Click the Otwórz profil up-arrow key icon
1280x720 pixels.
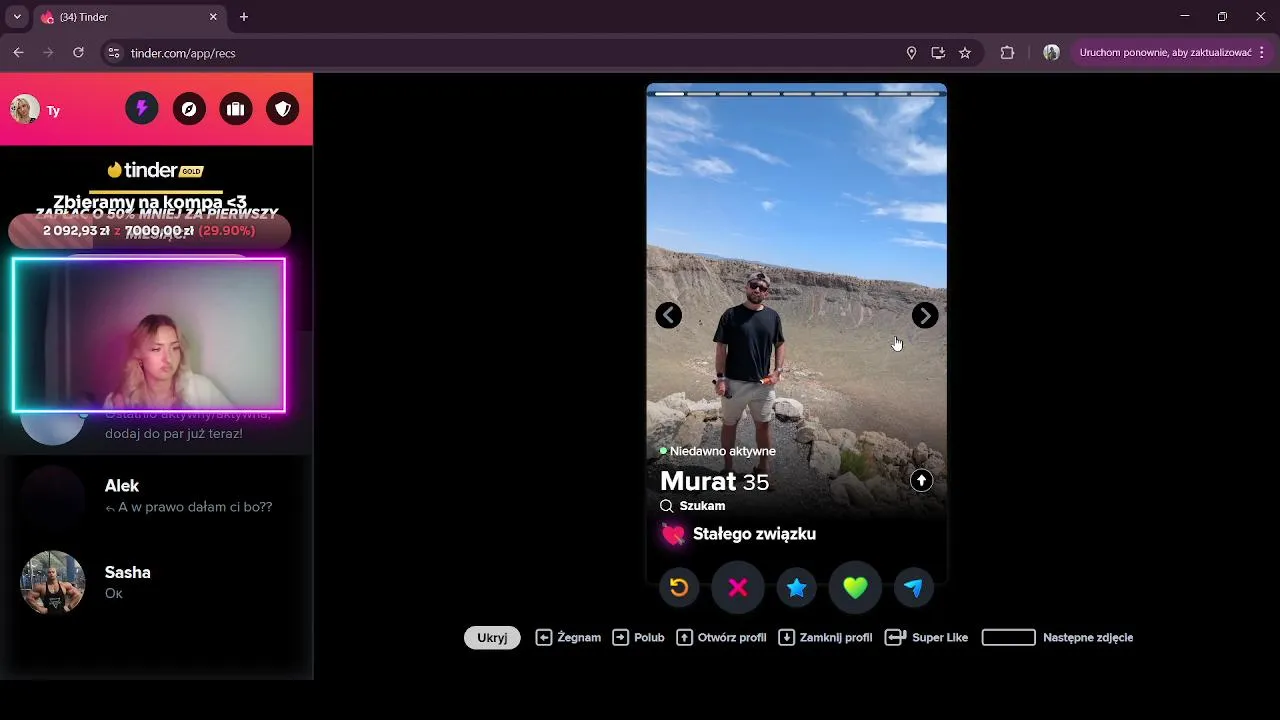coord(685,637)
